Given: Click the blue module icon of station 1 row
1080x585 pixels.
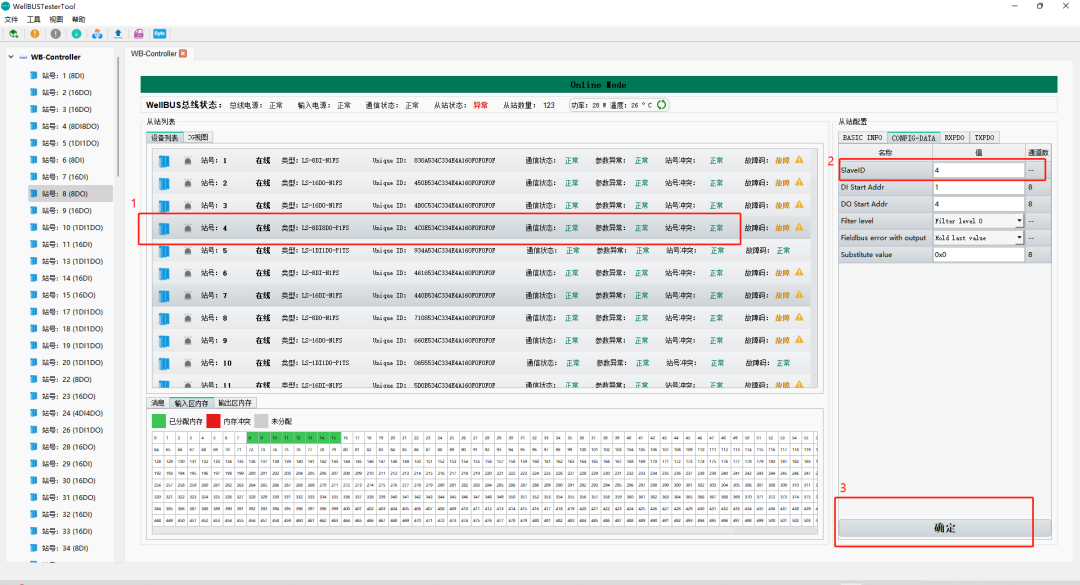Looking at the screenshot, I should coord(164,161).
